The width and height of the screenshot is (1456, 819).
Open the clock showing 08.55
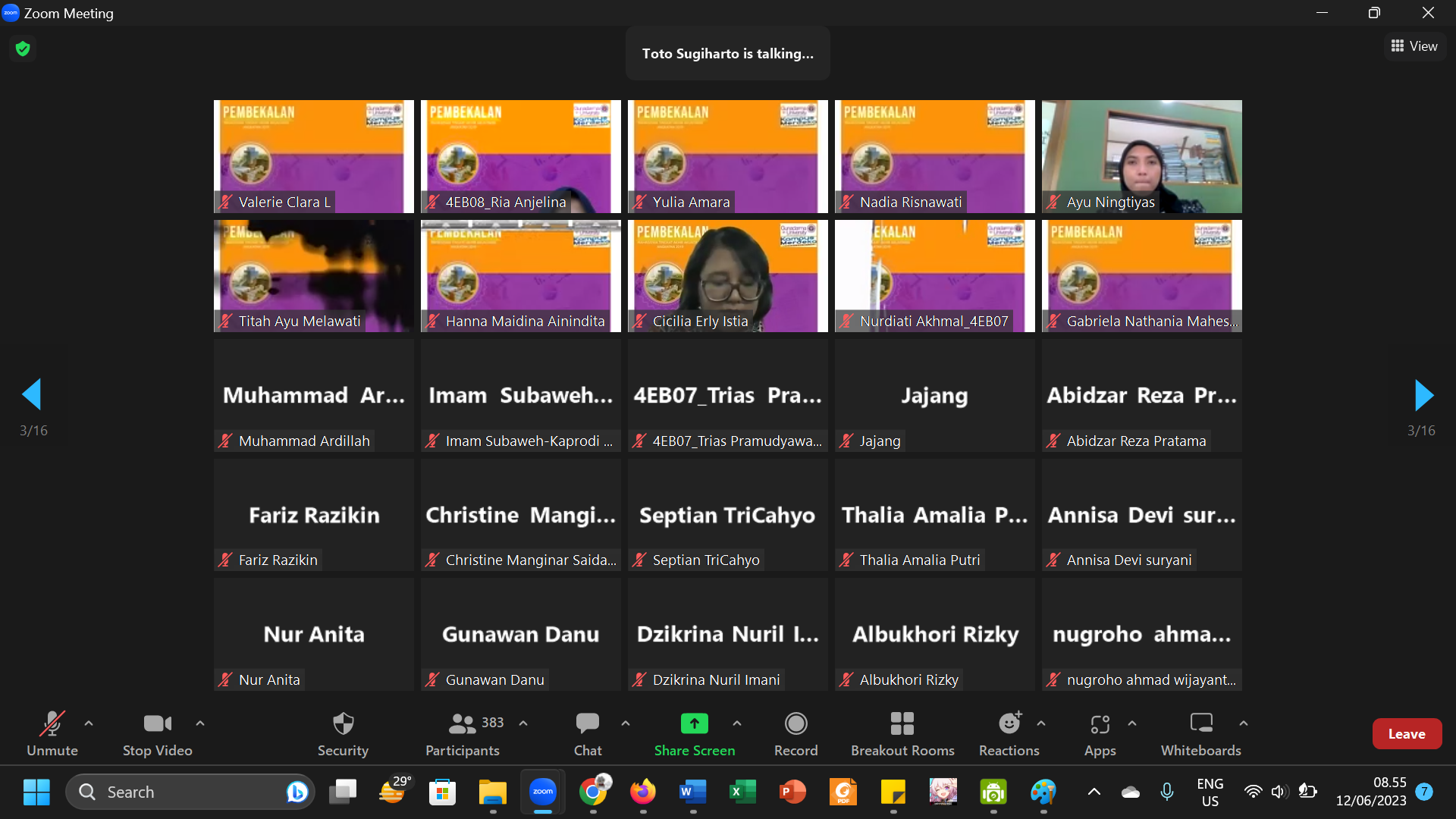click(1371, 792)
